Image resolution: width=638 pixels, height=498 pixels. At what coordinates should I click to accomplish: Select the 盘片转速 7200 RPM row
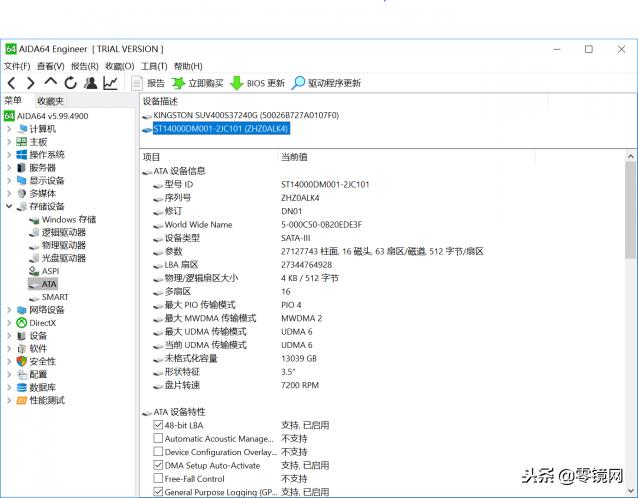click(x=236, y=385)
